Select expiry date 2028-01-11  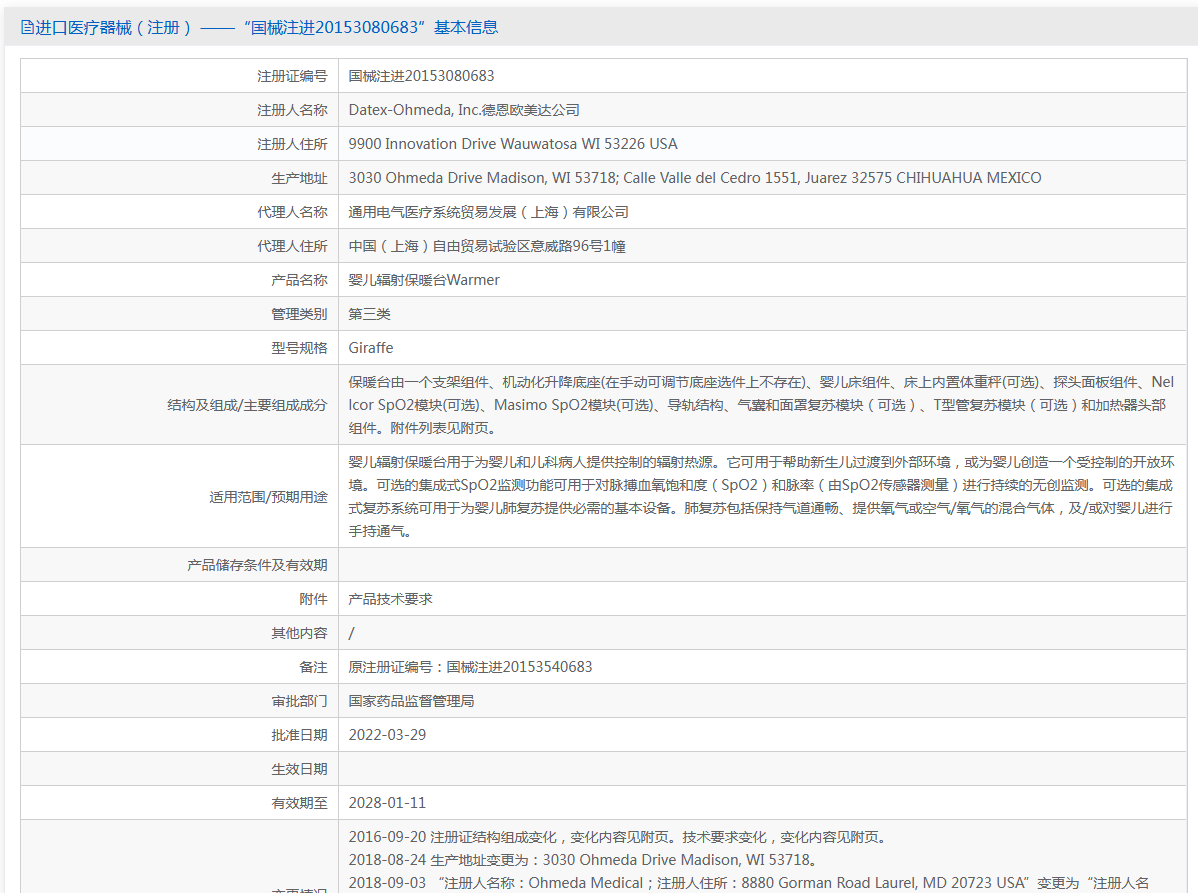(x=387, y=803)
